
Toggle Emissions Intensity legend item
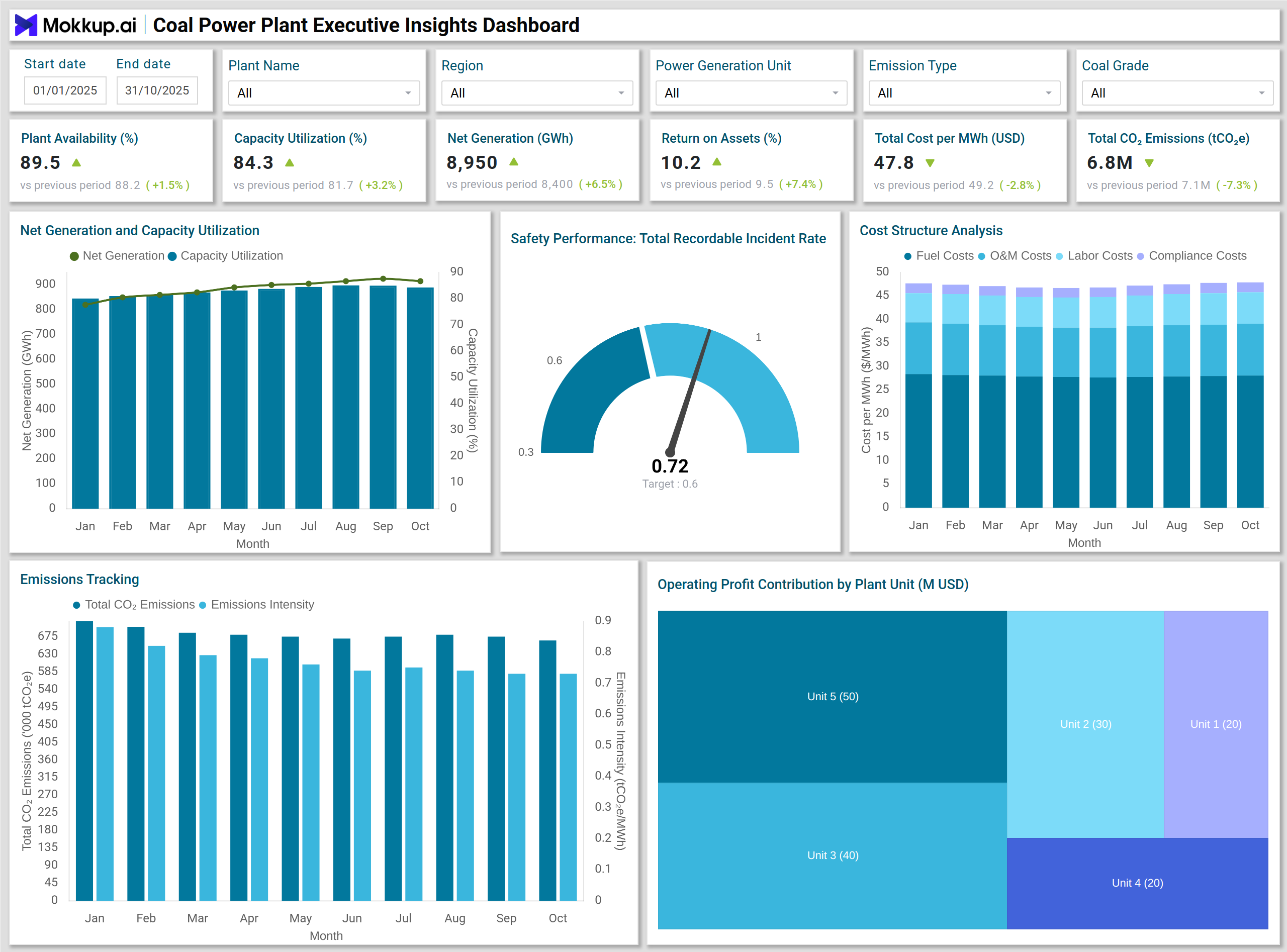256,605
